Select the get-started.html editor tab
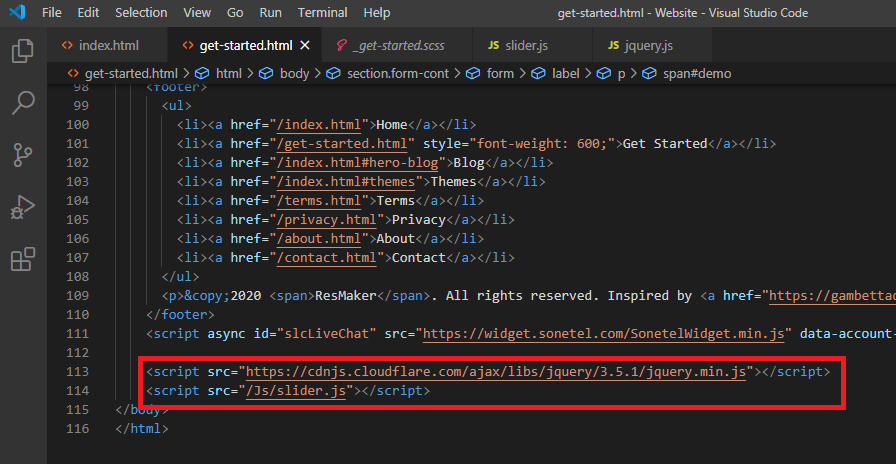Viewport: 896px width, 464px height. 246,46
